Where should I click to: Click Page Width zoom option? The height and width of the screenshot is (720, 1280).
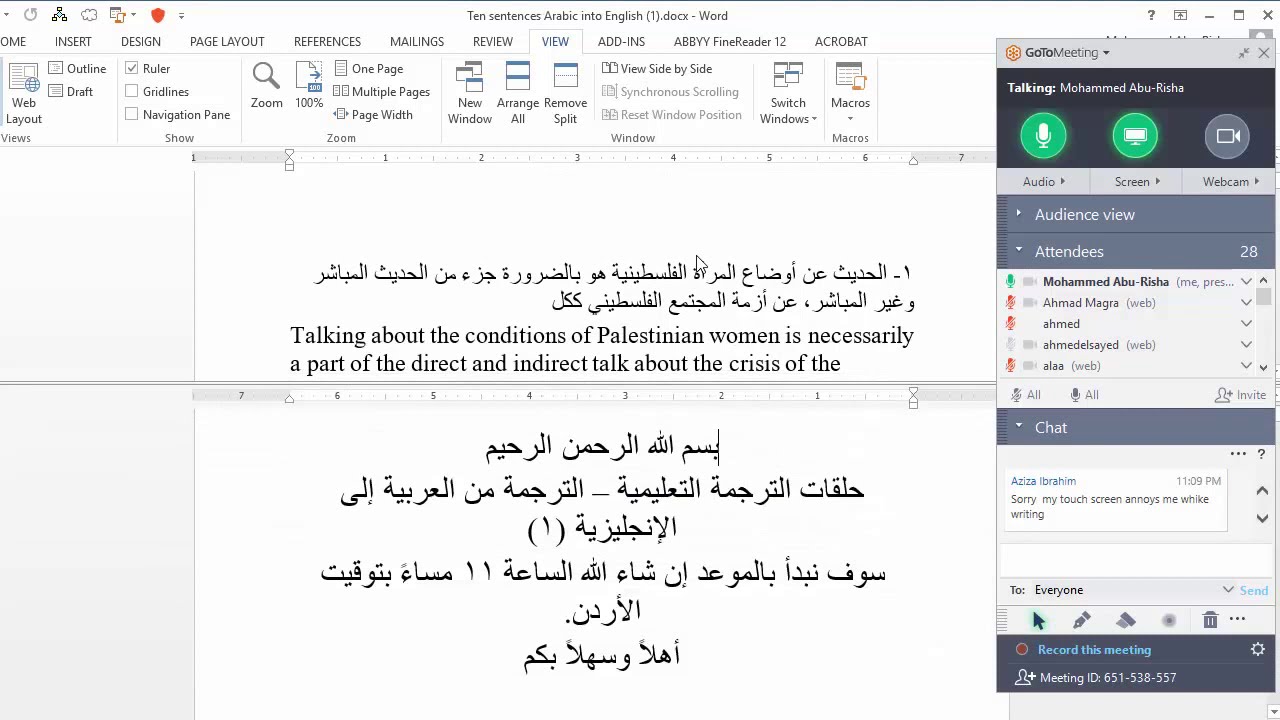(373, 115)
